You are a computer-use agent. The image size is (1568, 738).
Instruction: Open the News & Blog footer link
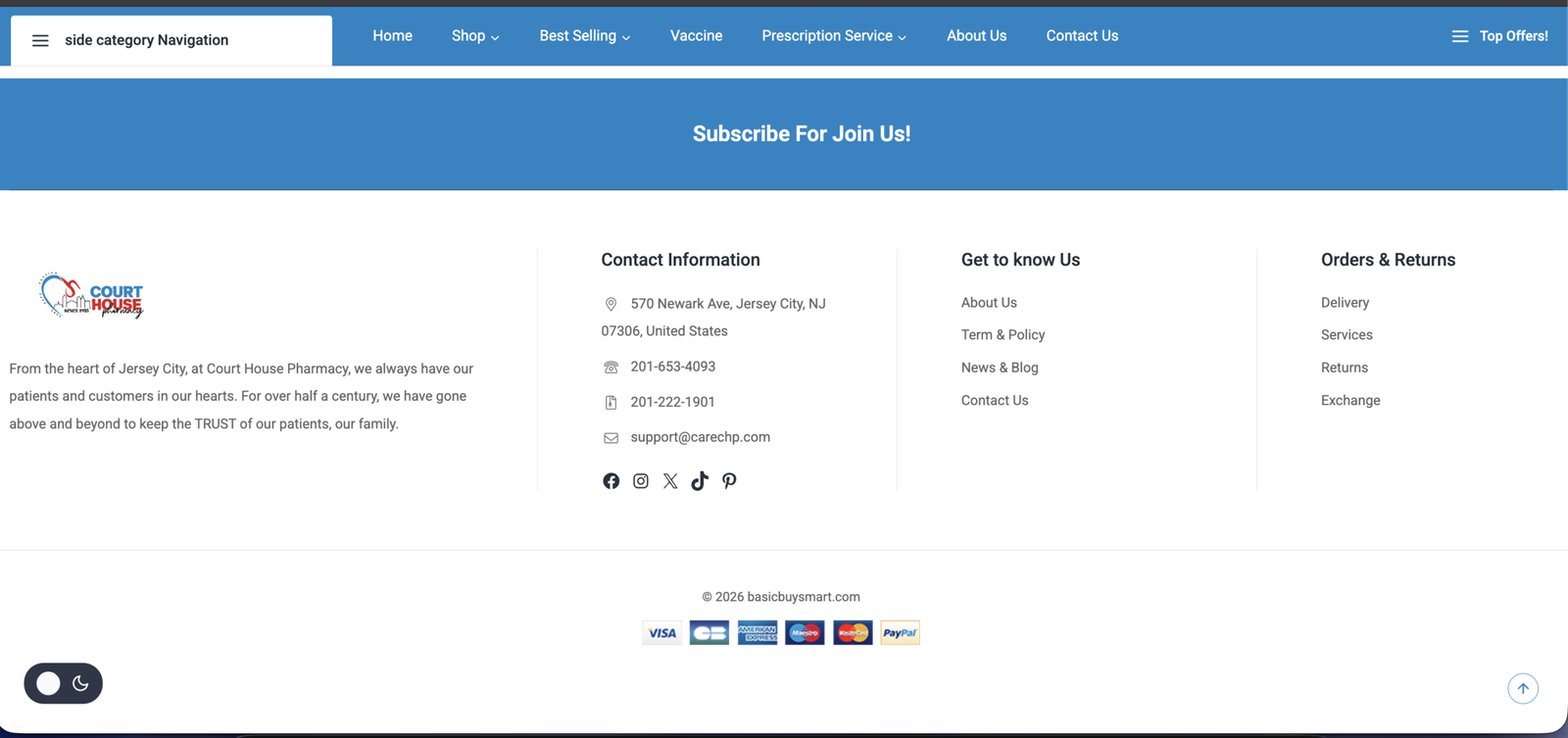coord(1000,368)
